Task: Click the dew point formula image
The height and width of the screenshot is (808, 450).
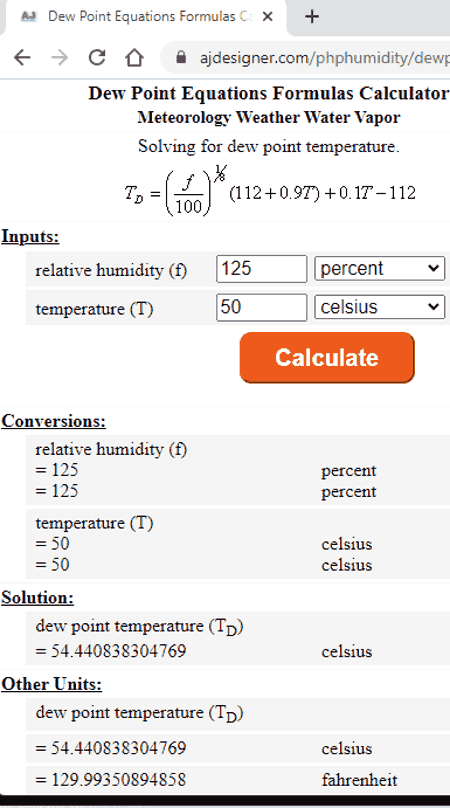Action: pyautogui.click(x=270, y=191)
